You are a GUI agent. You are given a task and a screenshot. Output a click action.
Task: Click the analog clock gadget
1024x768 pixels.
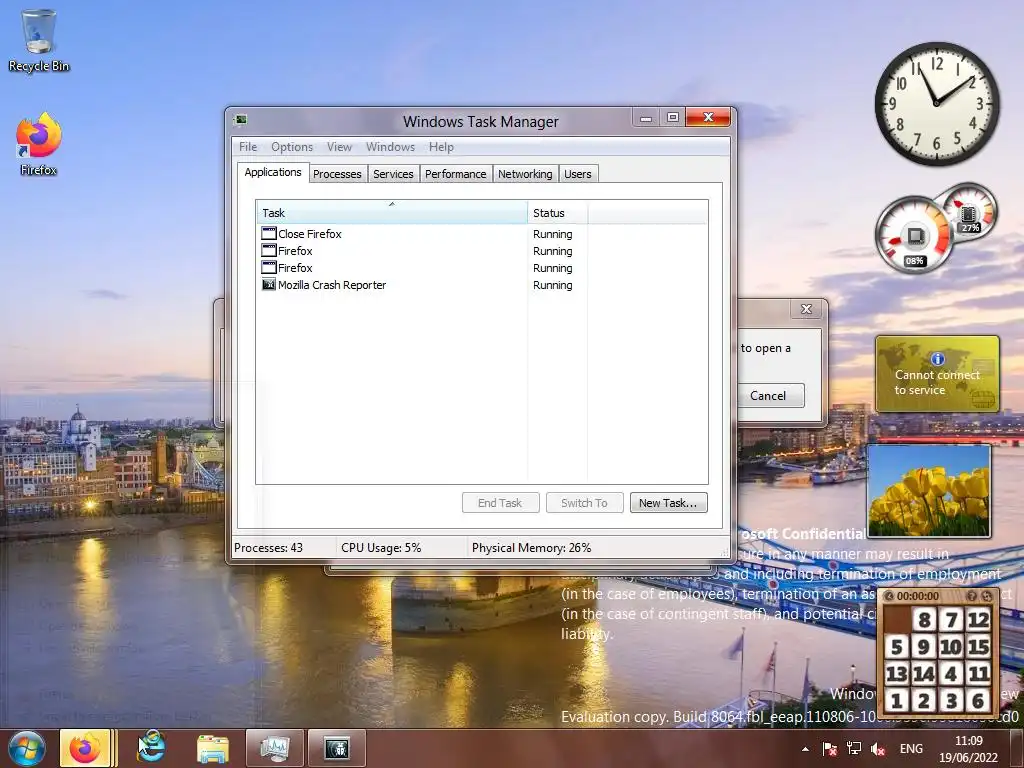(936, 103)
